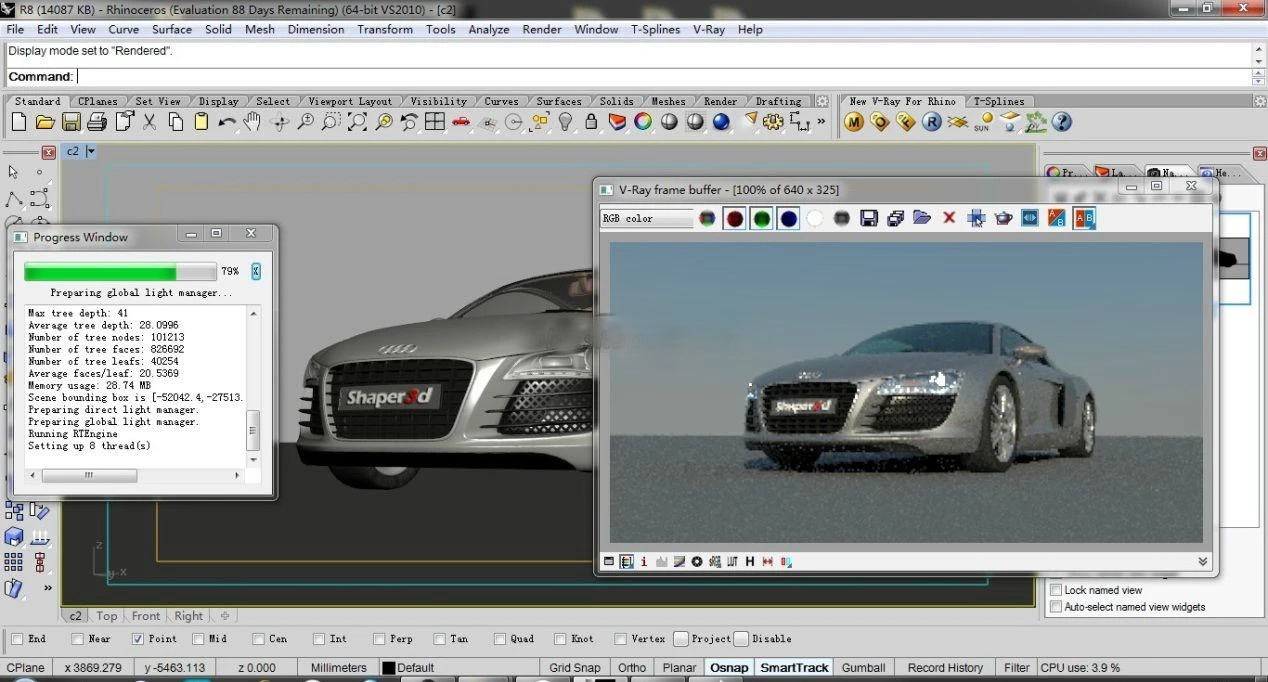Expand the c2 viewport title dropdown arrow

tap(91, 151)
